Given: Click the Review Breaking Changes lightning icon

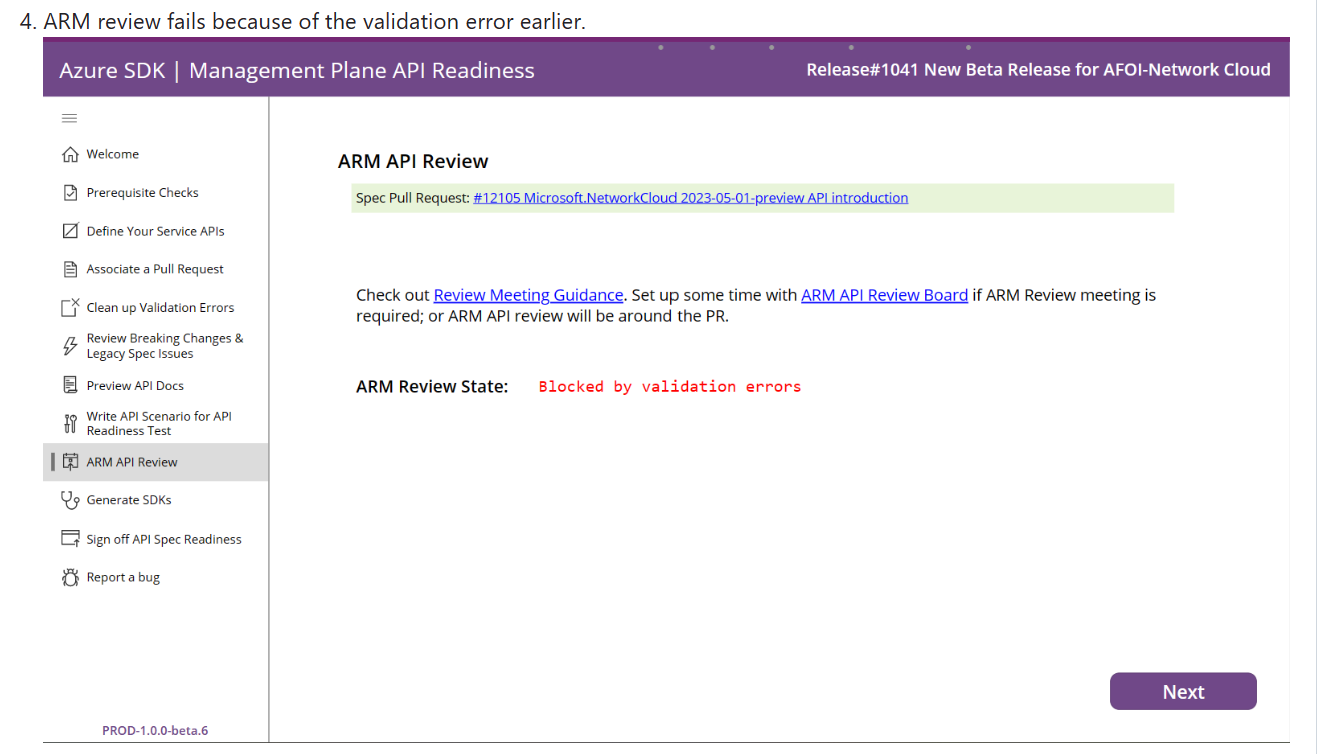Looking at the screenshot, I should point(69,345).
